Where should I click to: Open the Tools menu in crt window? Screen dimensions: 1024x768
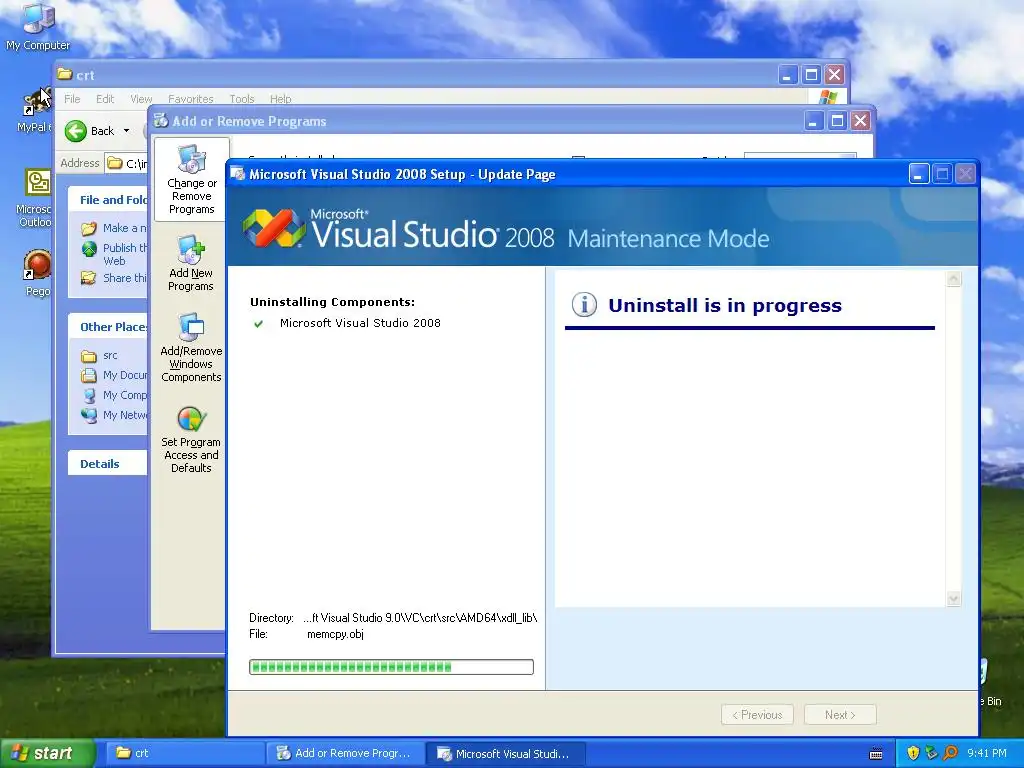tap(242, 99)
